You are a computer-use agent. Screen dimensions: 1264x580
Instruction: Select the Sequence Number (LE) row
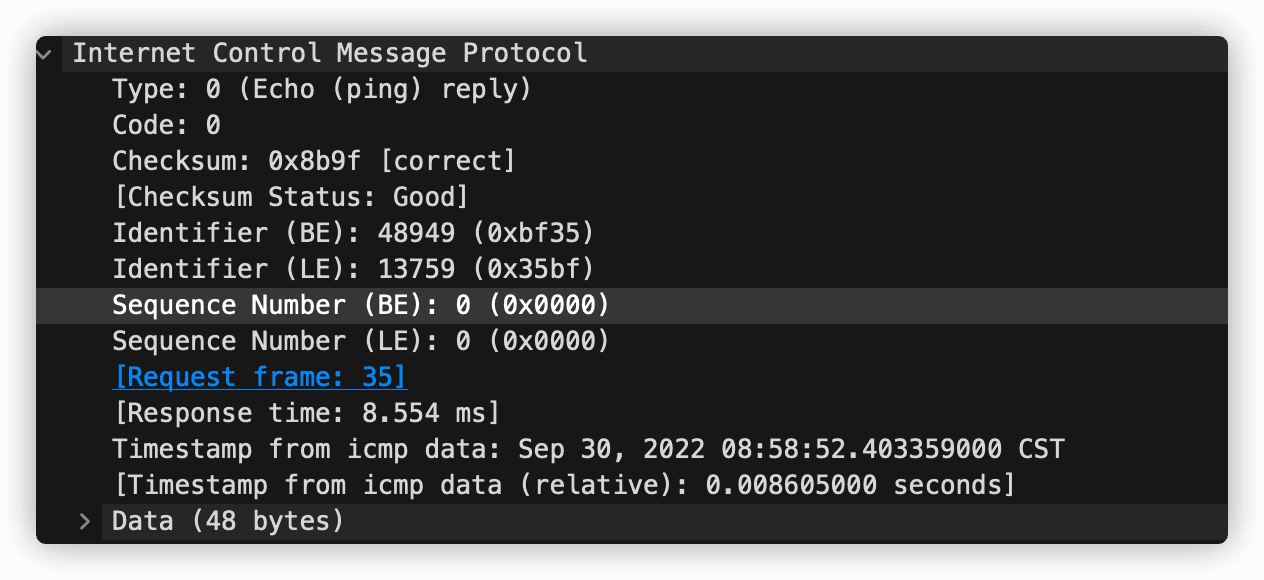click(x=632, y=341)
